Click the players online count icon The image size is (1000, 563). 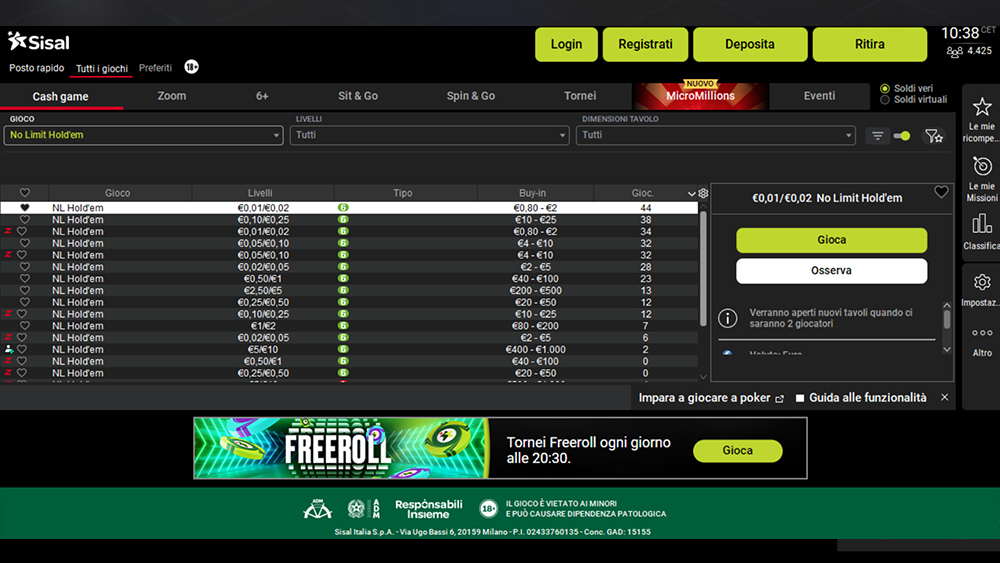pyautogui.click(x=954, y=52)
